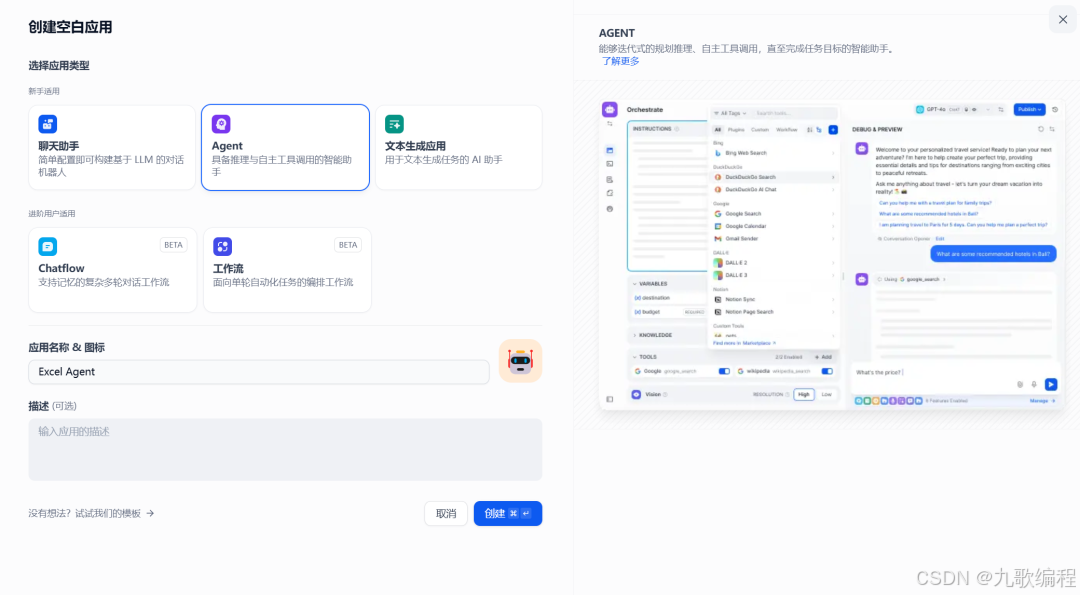Click the keyboard shortcut hint on 创建 button
This screenshot has width=1080, height=595.
pyautogui.click(x=520, y=514)
